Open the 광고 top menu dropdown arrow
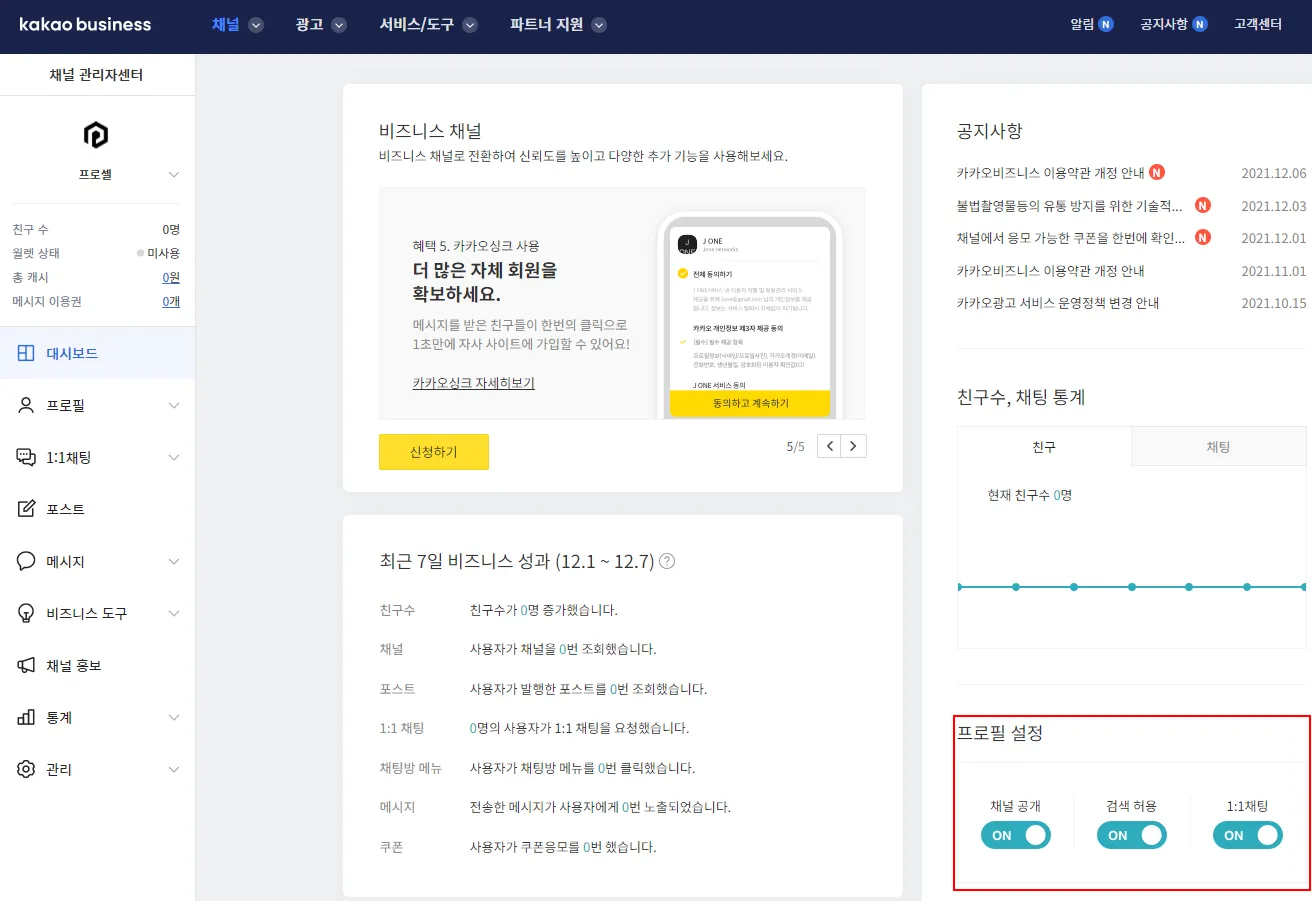The image size is (1312, 901). click(x=338, y=25)
